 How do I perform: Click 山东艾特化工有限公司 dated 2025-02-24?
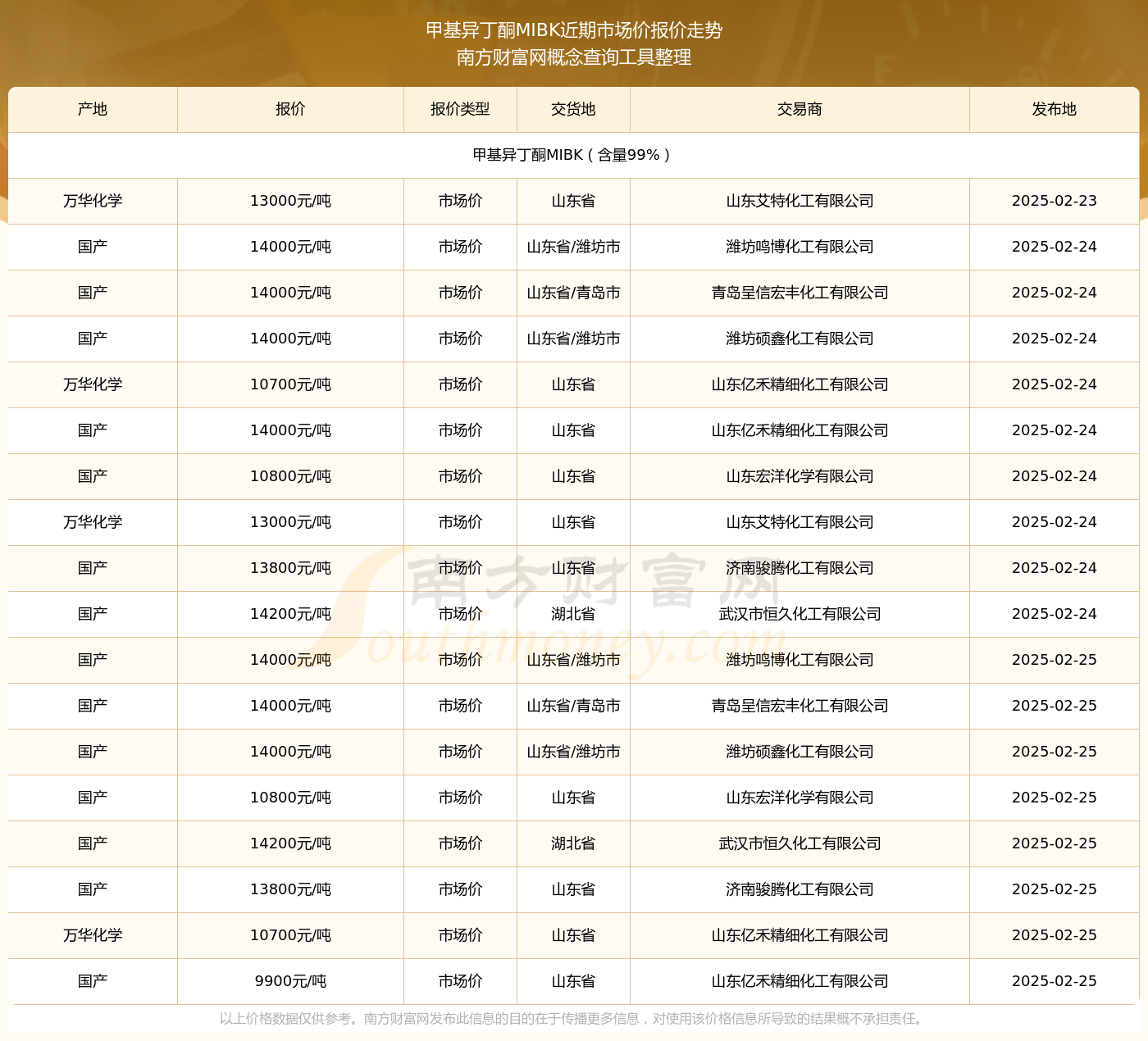click(x=799, y=522)
